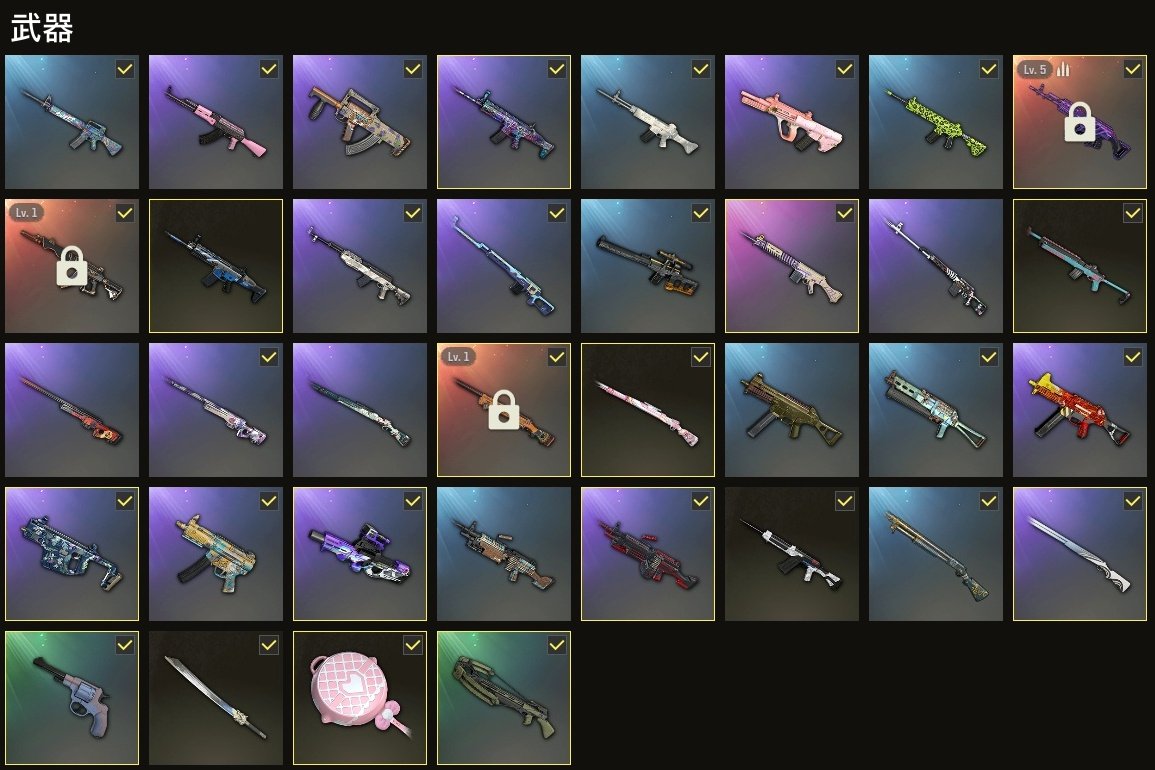The width and height of the screenshot is (1155, 770).
Task: Uncheck the white curved blade weapon tile
Action: tap(1133, 501)
